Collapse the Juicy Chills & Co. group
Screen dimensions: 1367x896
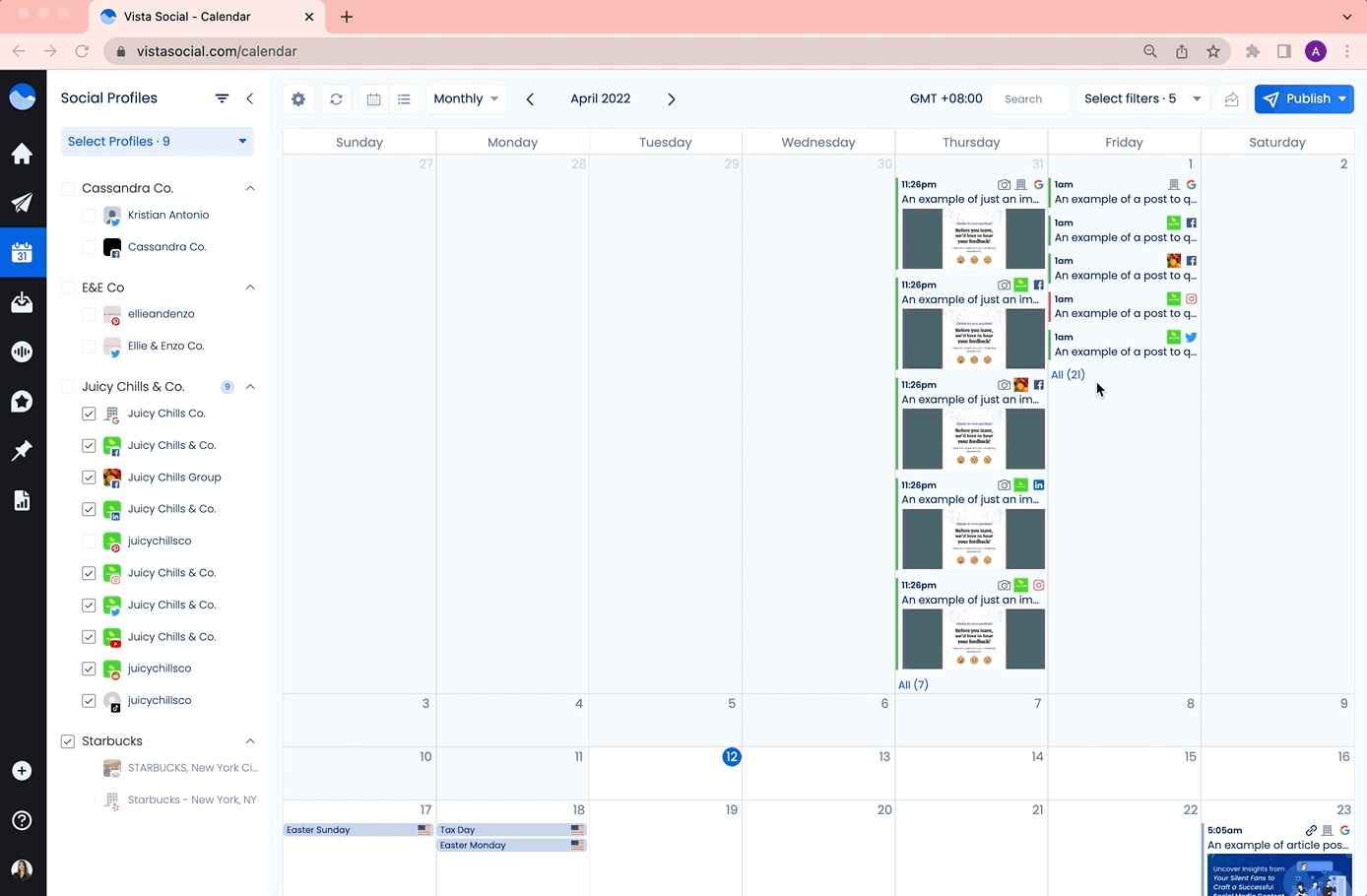[x=250, y=387]
